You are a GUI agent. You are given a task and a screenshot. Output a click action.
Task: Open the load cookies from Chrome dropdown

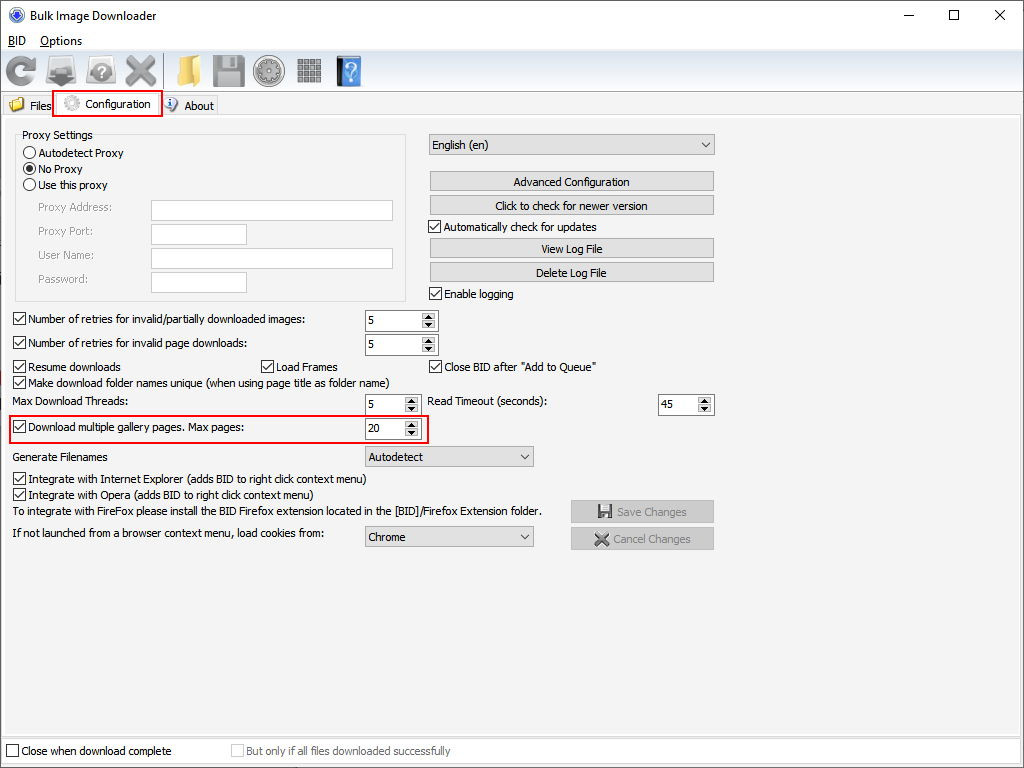[449, 537]
